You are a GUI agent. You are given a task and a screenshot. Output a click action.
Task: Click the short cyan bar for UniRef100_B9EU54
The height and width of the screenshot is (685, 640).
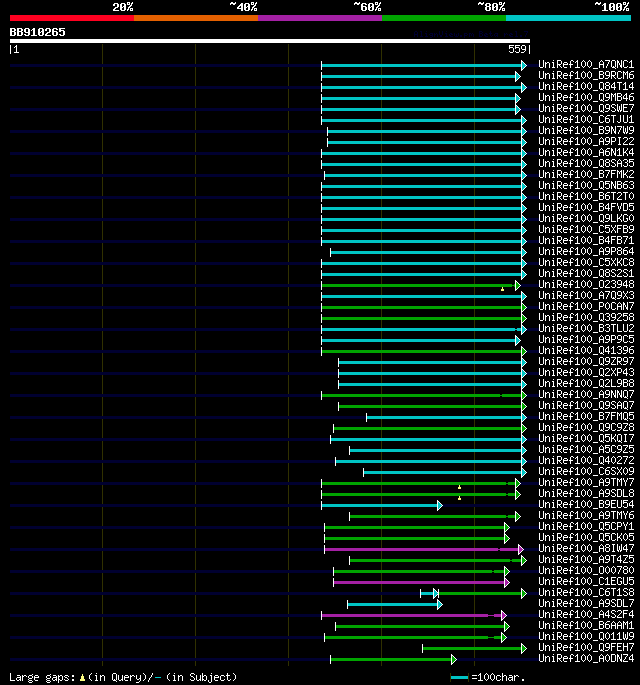click(x=380, y=505)
